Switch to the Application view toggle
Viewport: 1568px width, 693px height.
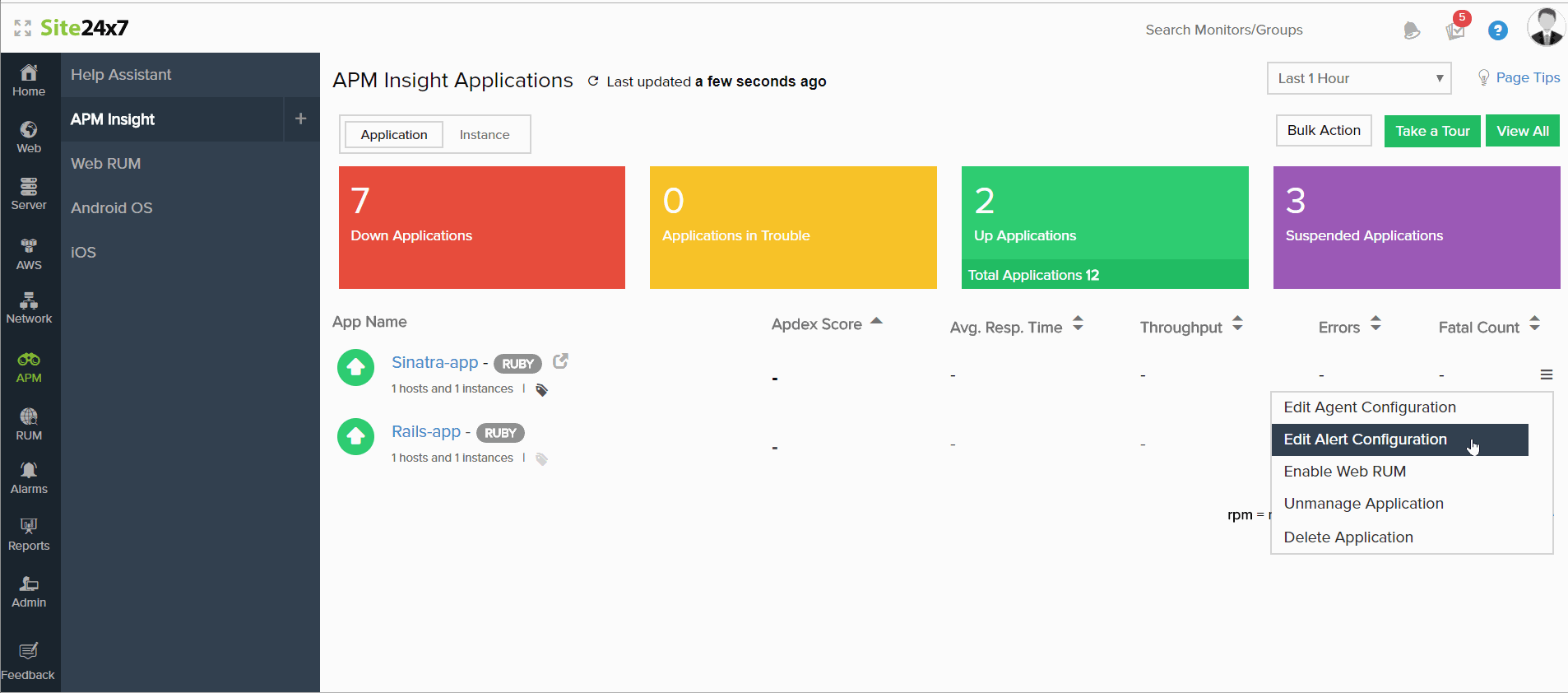click(x=394, y=134)
